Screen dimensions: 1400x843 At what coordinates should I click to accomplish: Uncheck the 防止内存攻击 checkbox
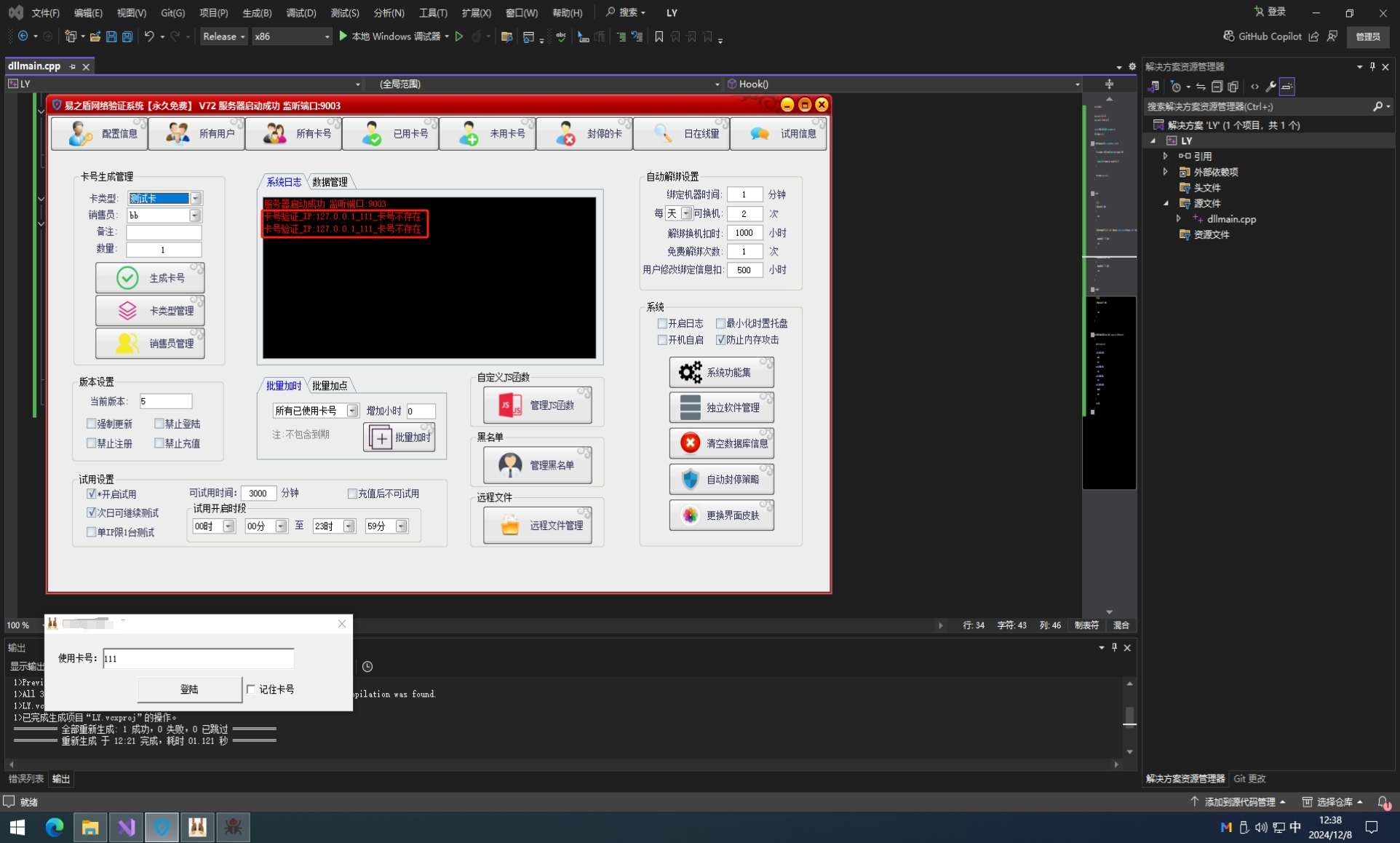[x=720, y=340]
